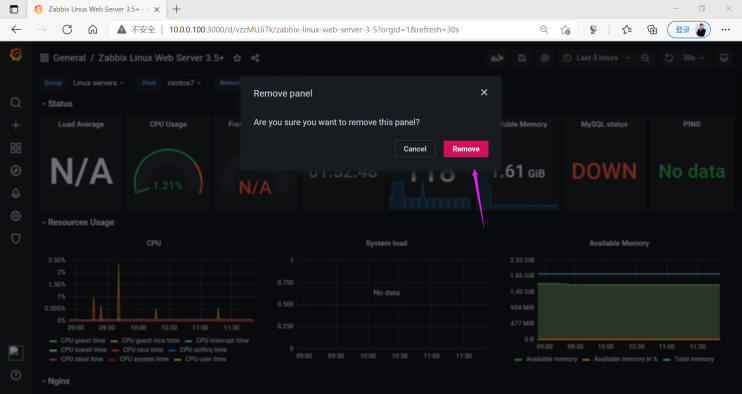Click the dashboard grid icon beside General
The height and width of the screenshot is (394, 742).
[x=44, y=58]
